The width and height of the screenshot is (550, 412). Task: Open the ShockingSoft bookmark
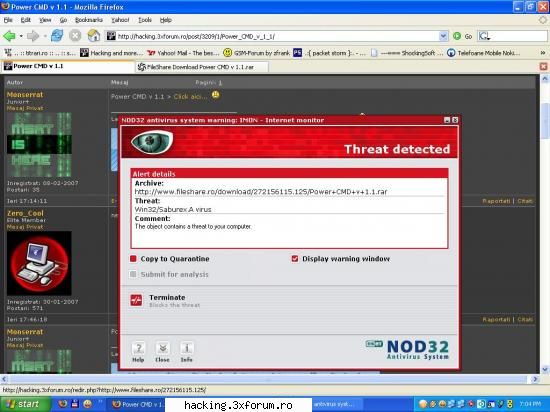[x=407, y=53]
